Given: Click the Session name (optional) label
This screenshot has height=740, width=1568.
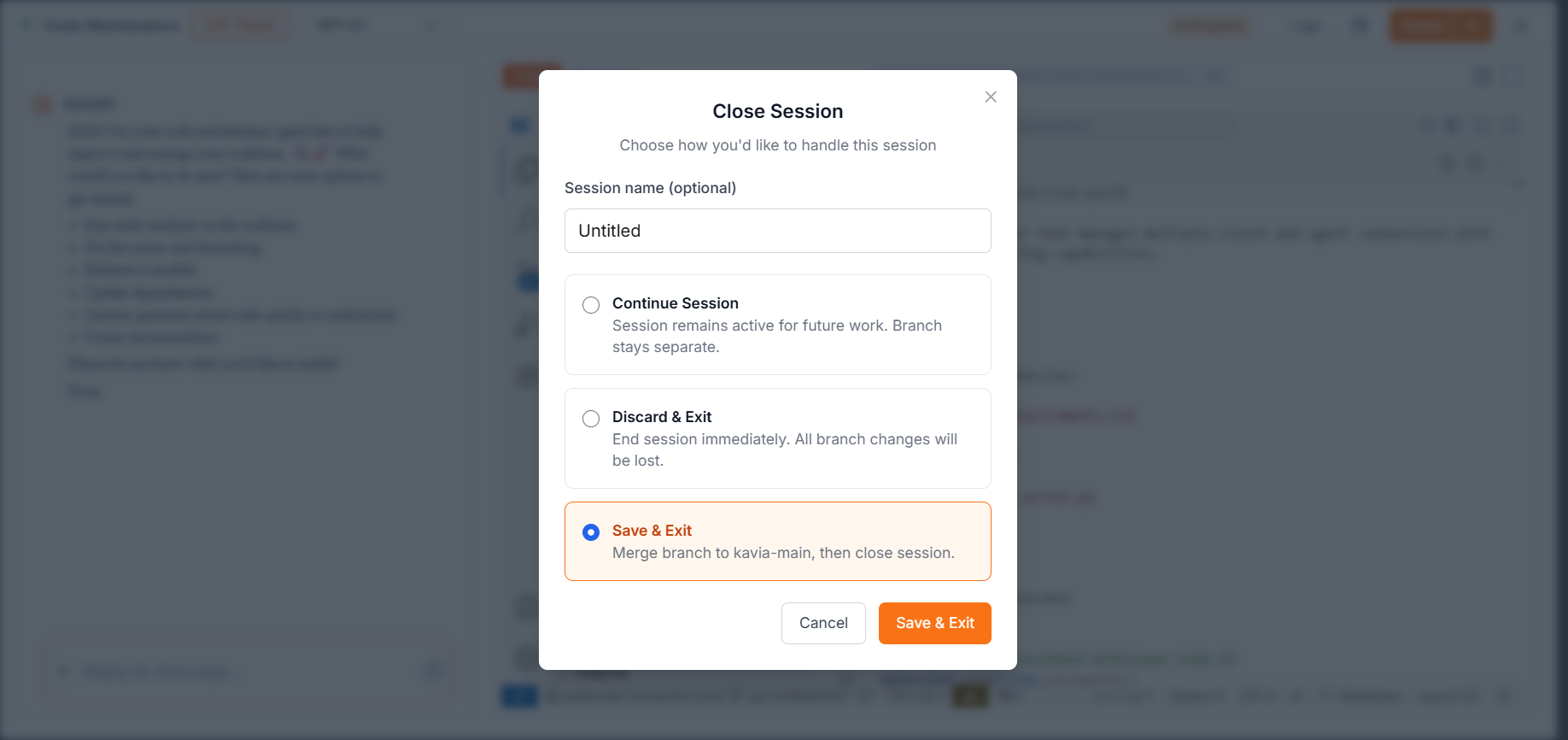Looking at the screenshot, I should 650,188.
